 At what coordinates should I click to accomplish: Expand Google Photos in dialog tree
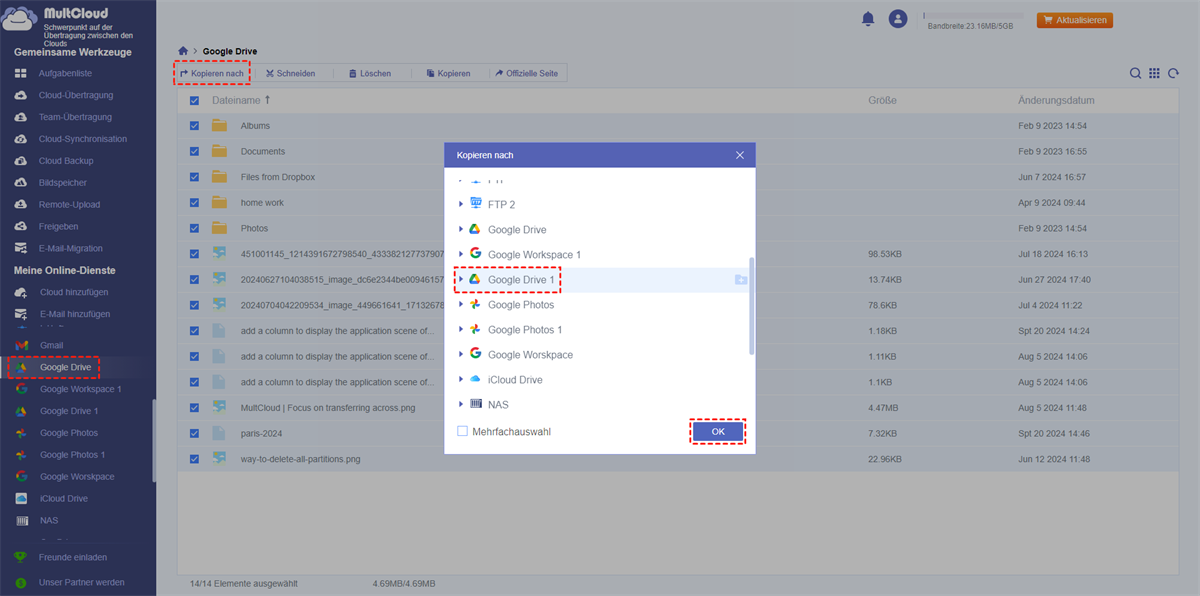(x=461, y=304)
